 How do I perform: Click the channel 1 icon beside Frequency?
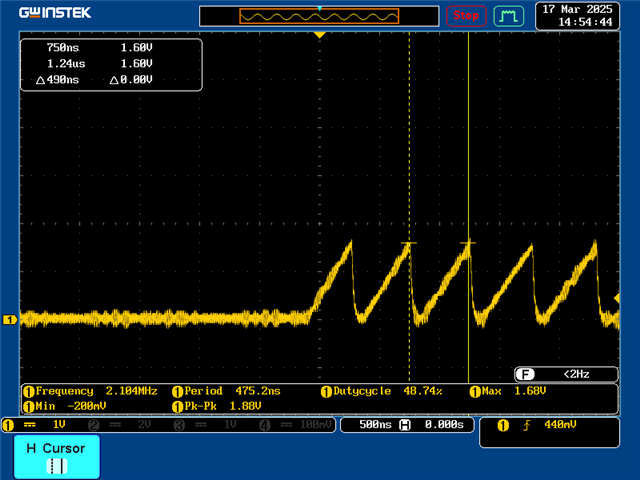[29, 392]
